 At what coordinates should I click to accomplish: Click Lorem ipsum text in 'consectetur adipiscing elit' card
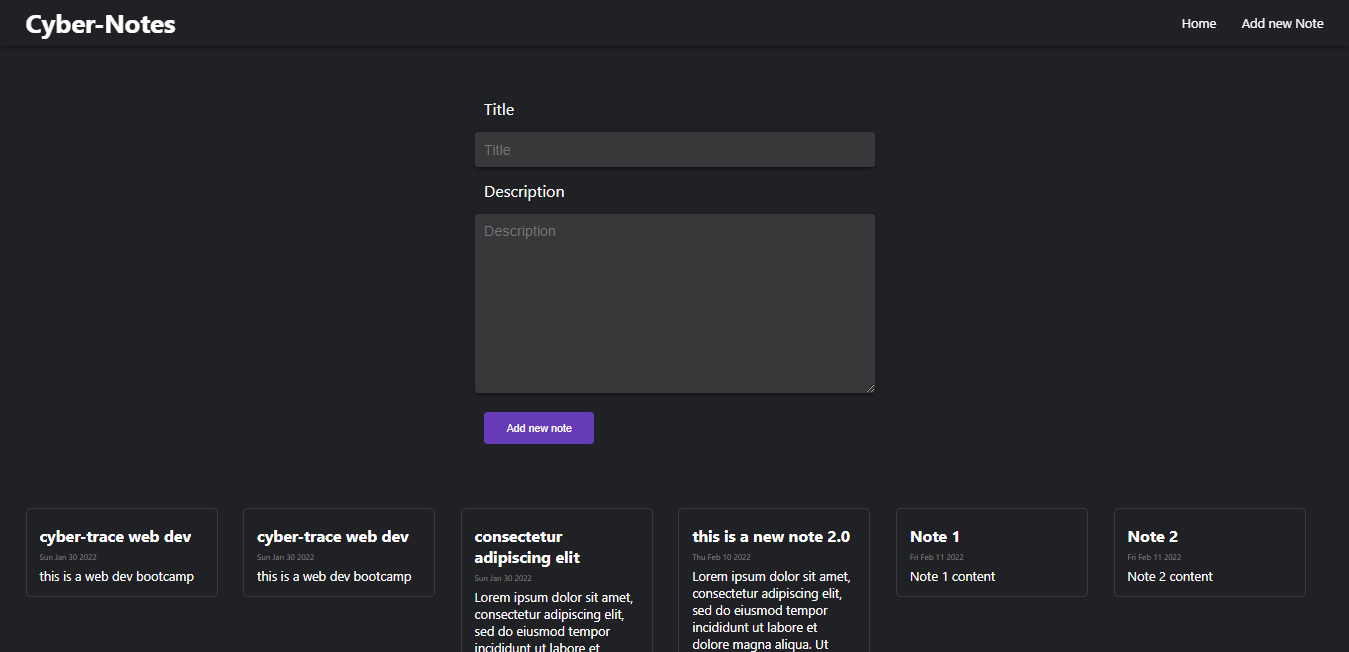554,621
